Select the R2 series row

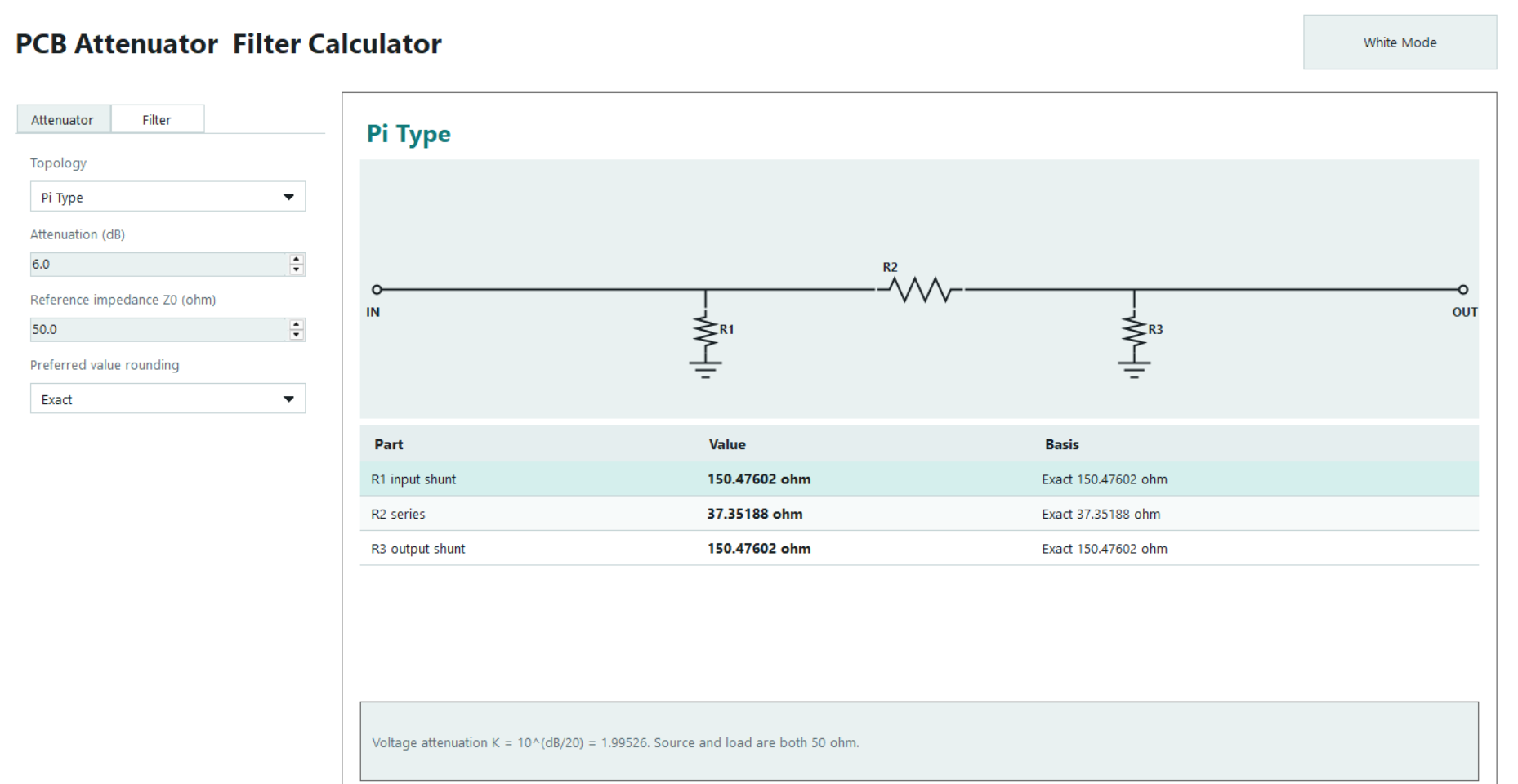pos(919,514)
